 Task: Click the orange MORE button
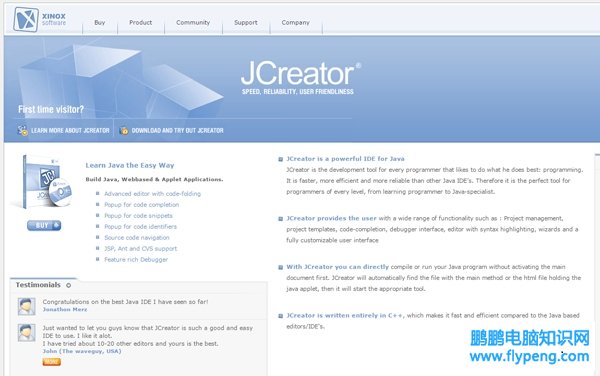click(52, 361)
